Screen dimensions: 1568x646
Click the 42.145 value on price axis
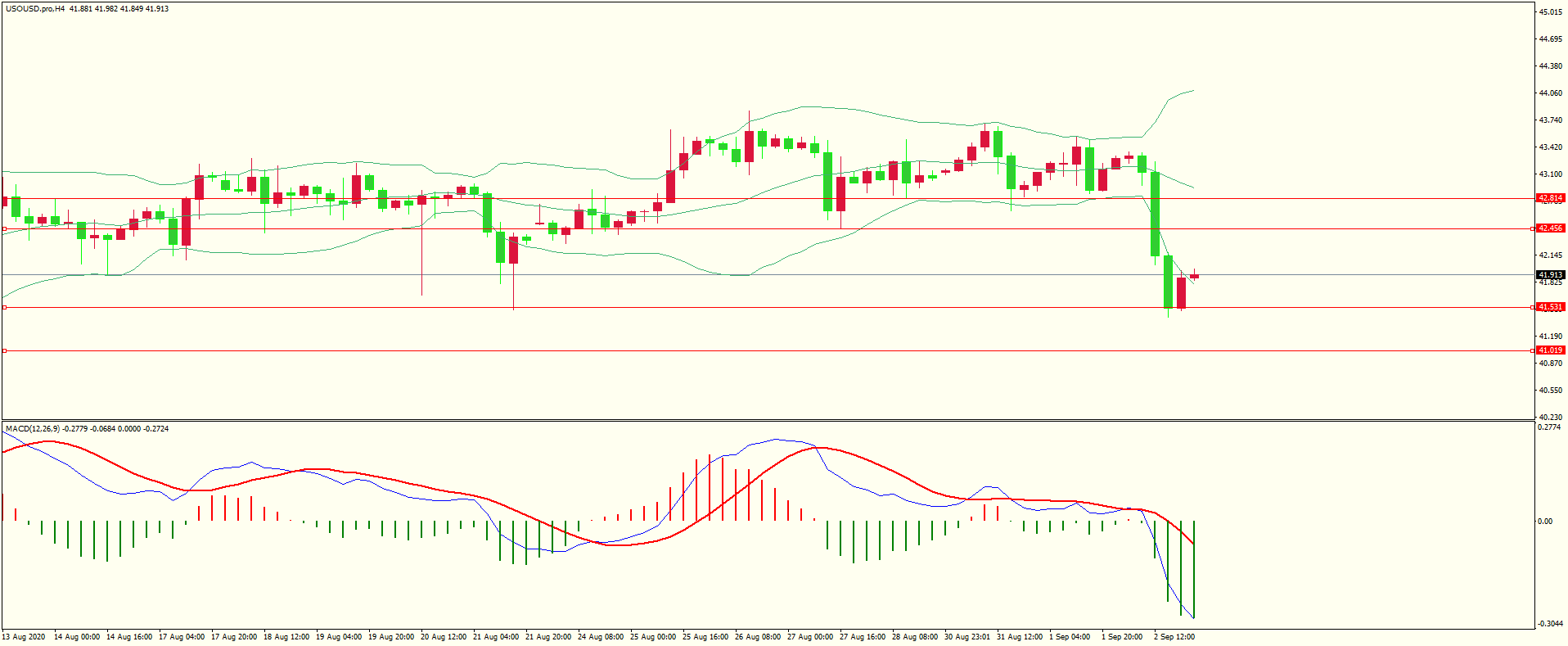1551,255
